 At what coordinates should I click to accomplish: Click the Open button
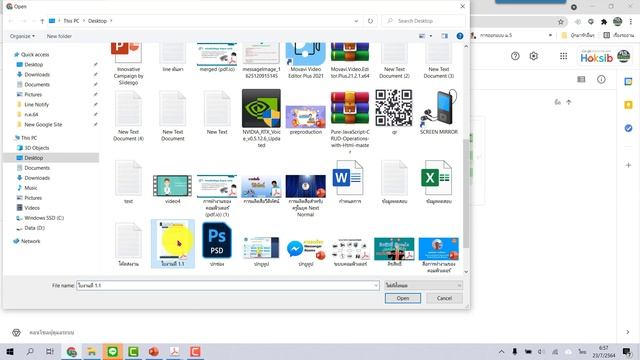point(402,298)
